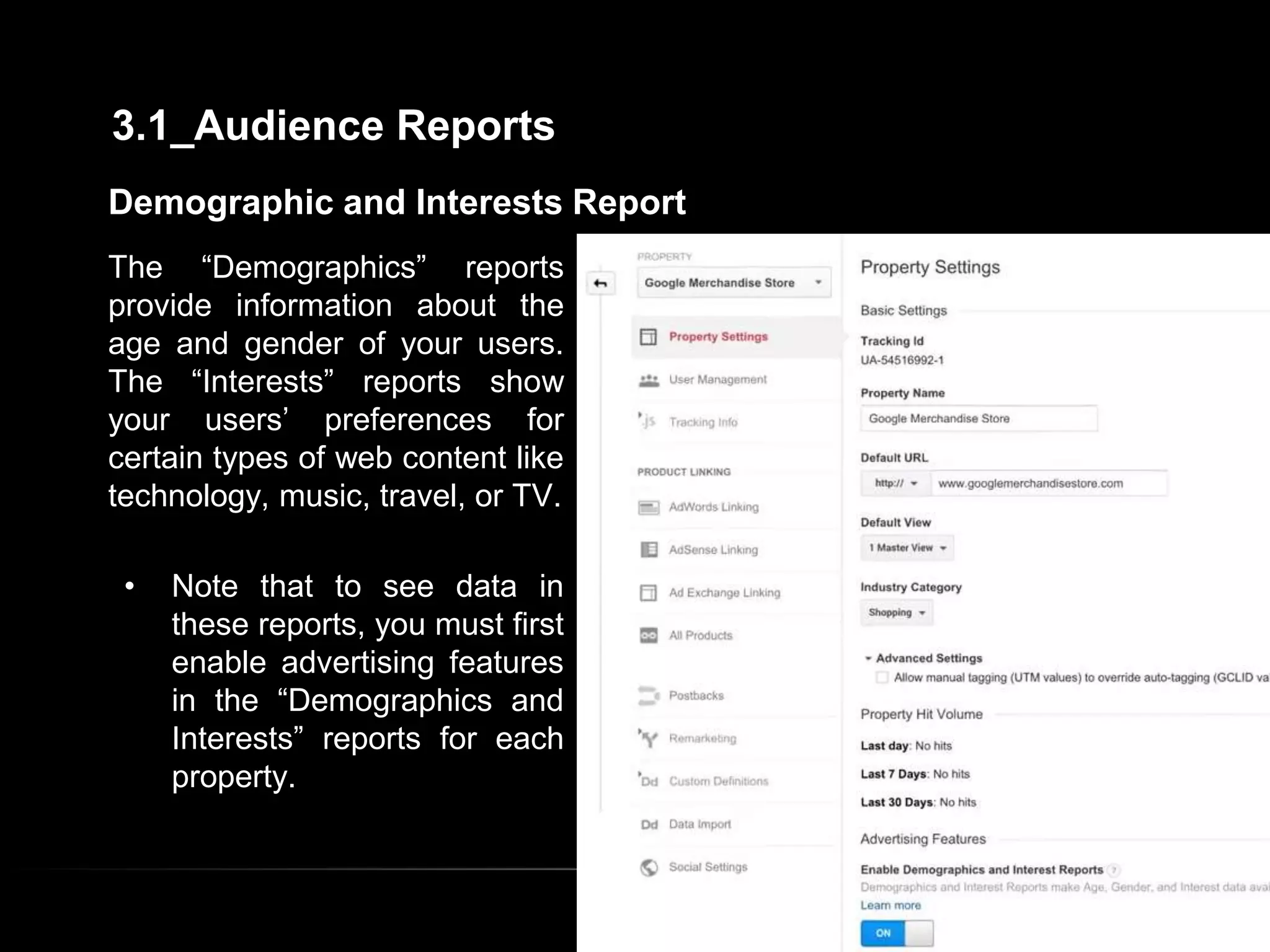Check Allow manual tagging override checkbox
Viewport: 1270px width, 952px height.
[881, 677]
